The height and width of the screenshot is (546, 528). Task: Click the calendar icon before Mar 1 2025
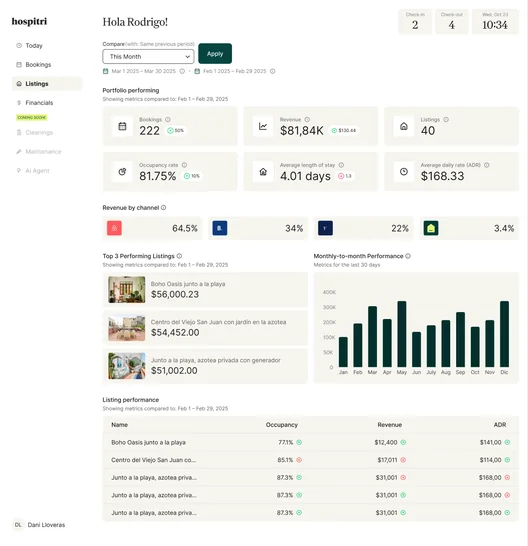pos(106,71)
